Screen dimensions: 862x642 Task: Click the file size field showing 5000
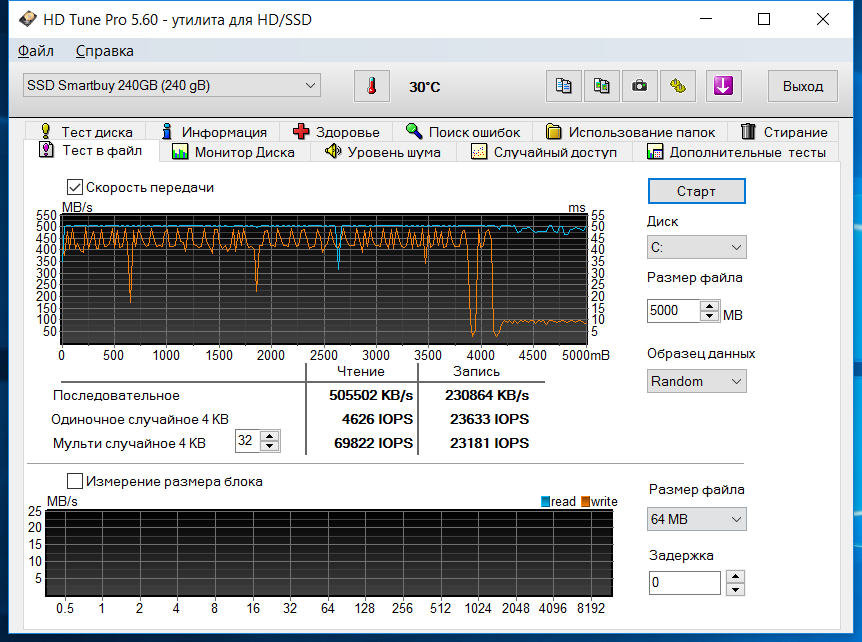tap(673, 311)
